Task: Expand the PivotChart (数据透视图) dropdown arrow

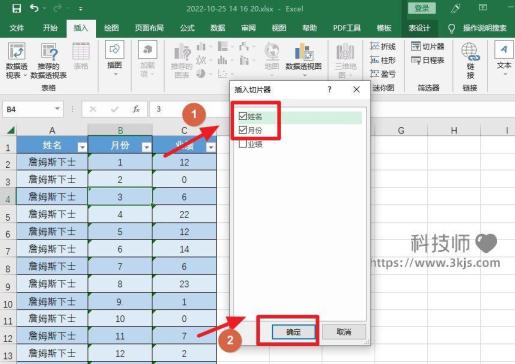Action: [x=304, y=76]
